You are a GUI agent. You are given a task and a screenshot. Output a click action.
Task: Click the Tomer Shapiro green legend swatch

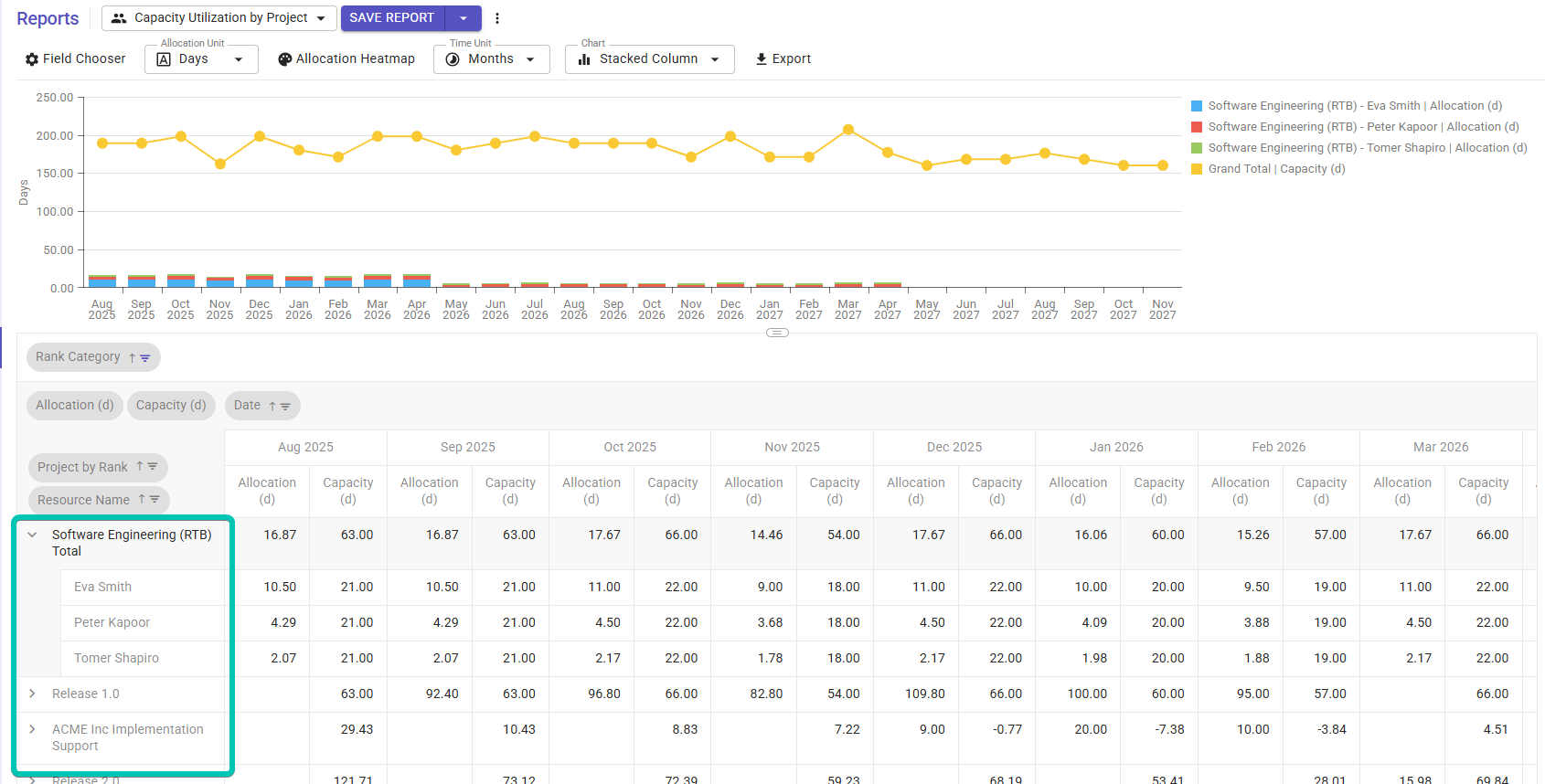[x=1197, y=148]
